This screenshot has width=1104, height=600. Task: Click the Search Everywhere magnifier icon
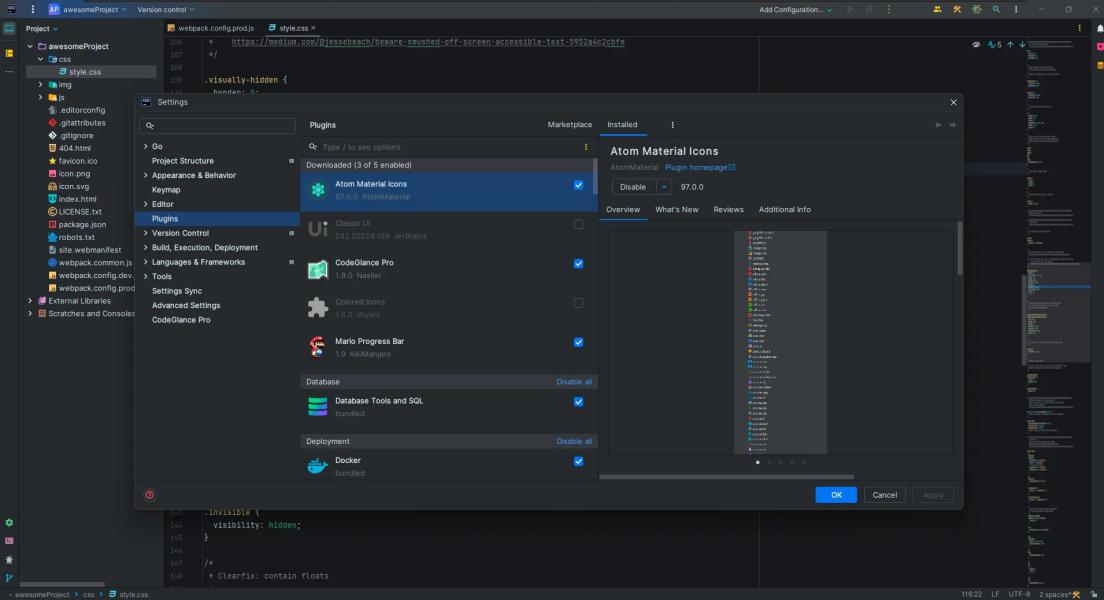click(996, 9)
